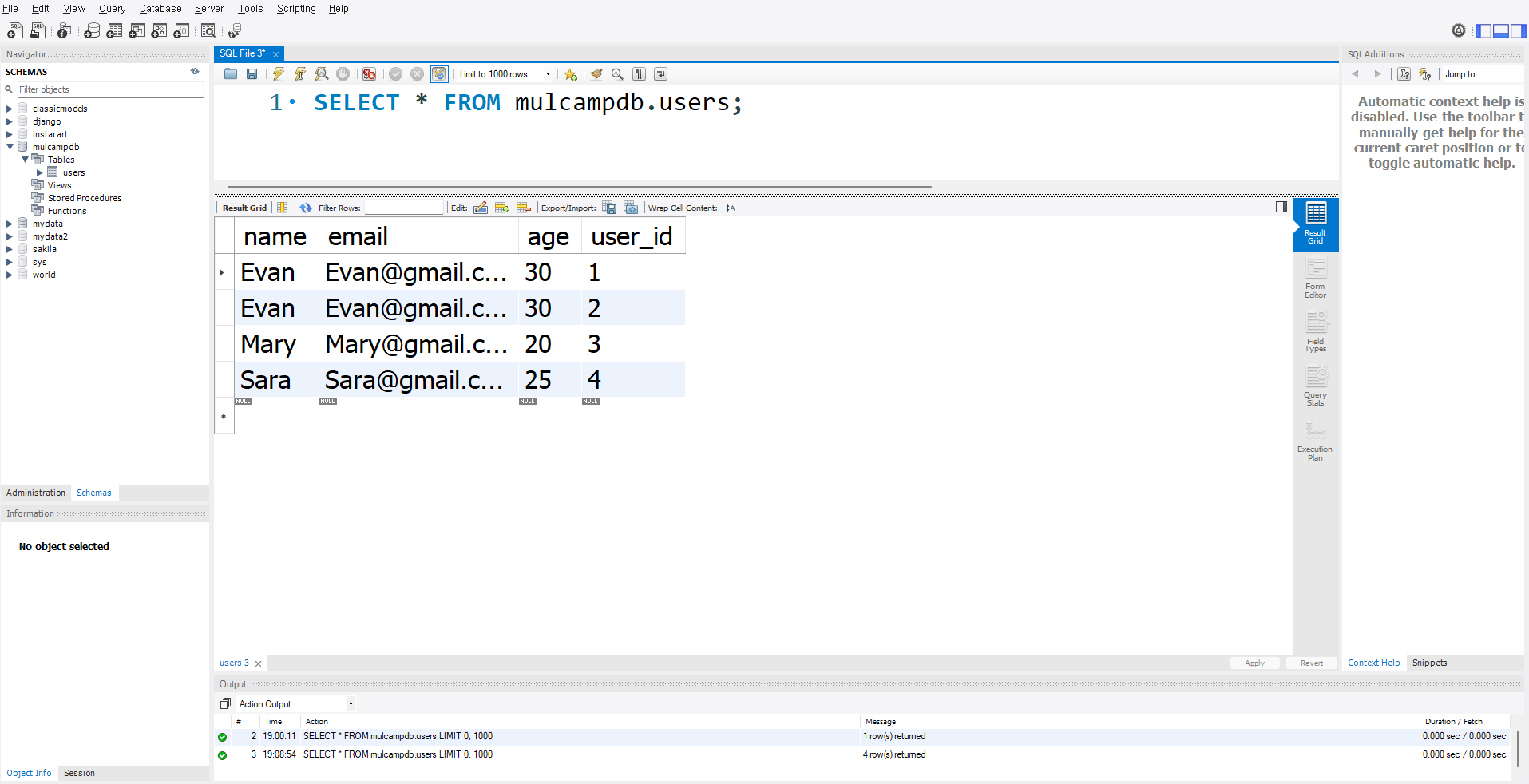Viewport: 1529px width, 784px height.
Task: Open the Limit to 1000 rows dropdown
Action: (548, 73)
